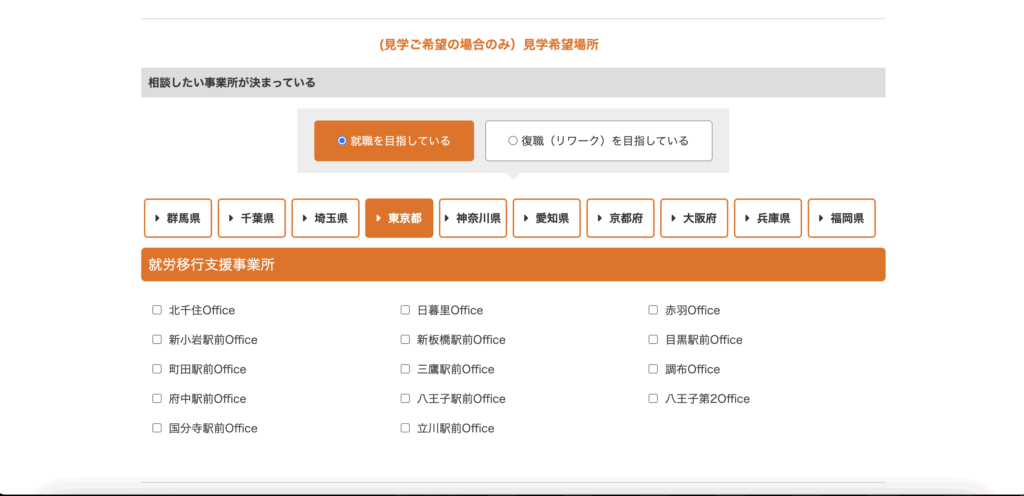Open the 神奈川県 prefecture tab
This screenshot has width=1024, height=496.
point(473,218)
